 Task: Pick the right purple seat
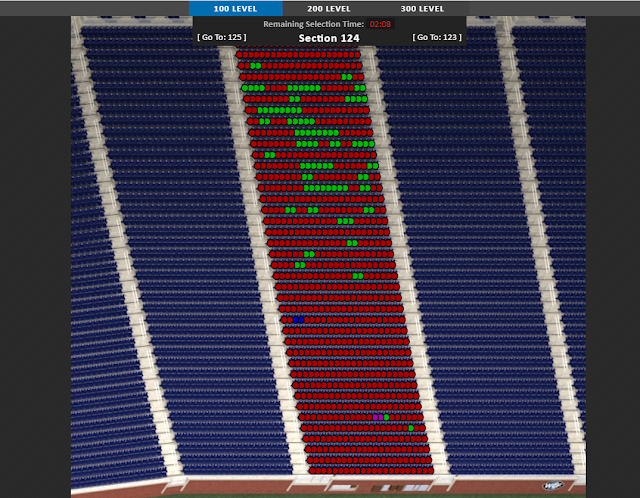pos(381,418)
